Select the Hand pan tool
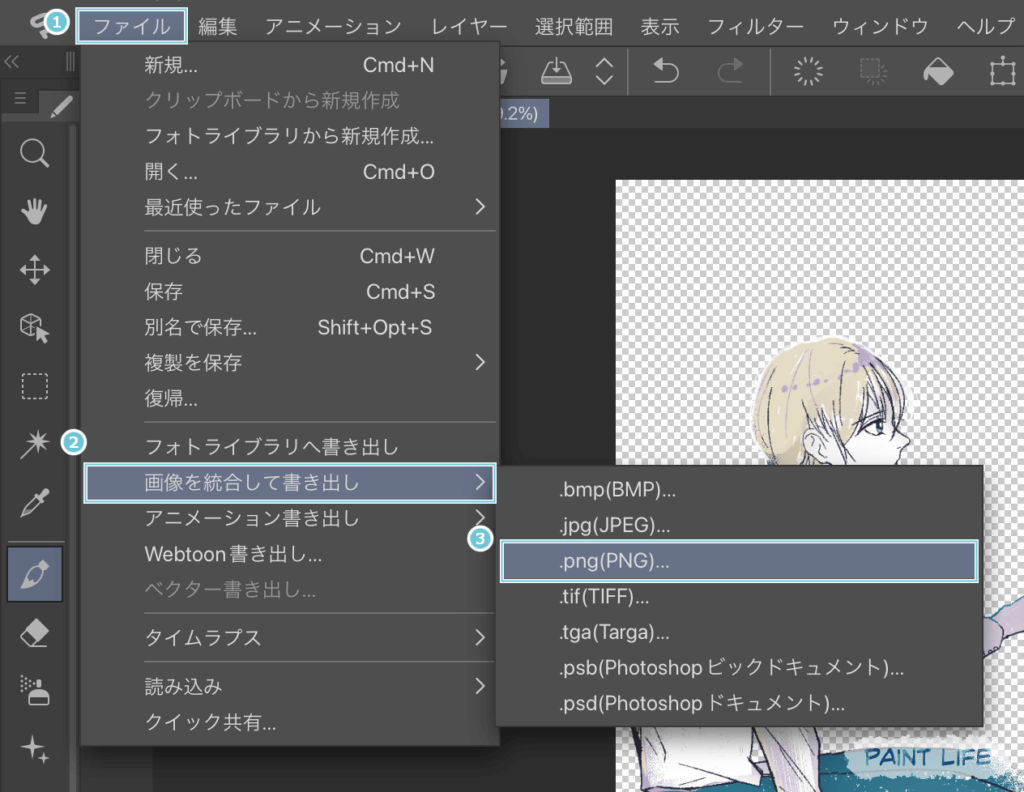 coord(35,211)
